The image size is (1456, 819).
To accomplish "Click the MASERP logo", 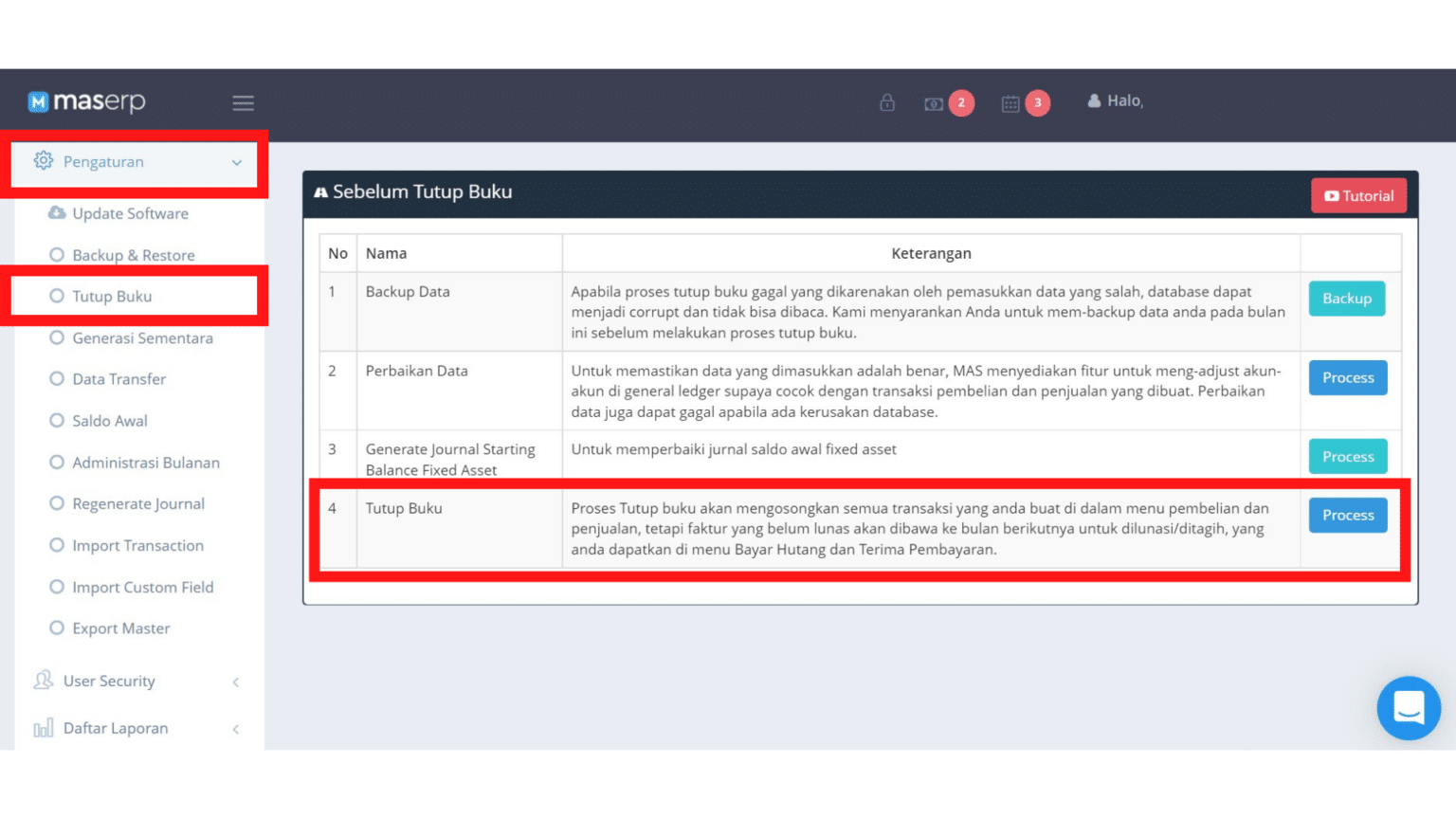I will click(x=86, y=101).
